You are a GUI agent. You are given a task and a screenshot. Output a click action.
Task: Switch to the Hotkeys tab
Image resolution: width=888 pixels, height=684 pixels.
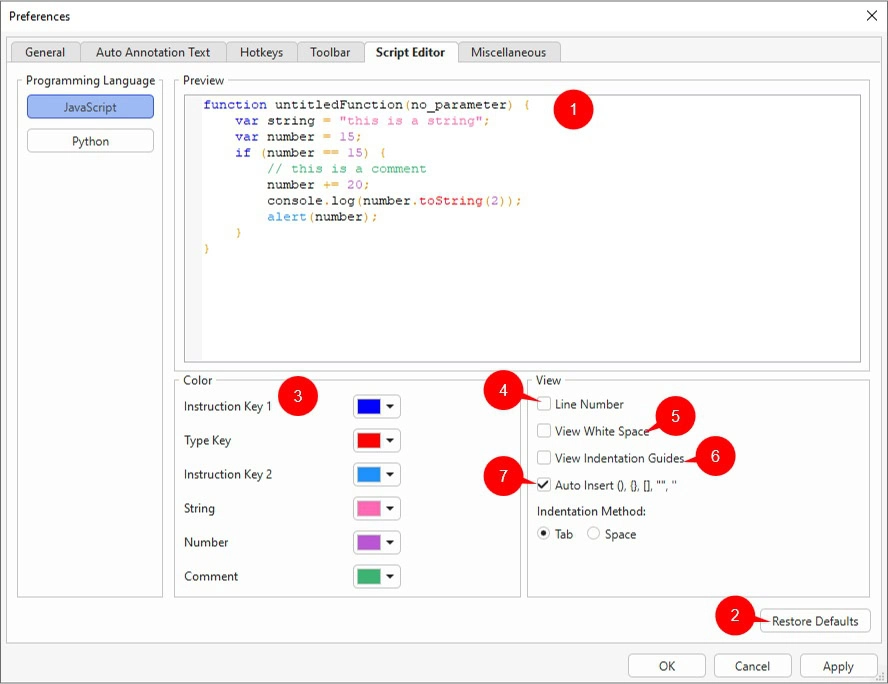pos(261,51)
